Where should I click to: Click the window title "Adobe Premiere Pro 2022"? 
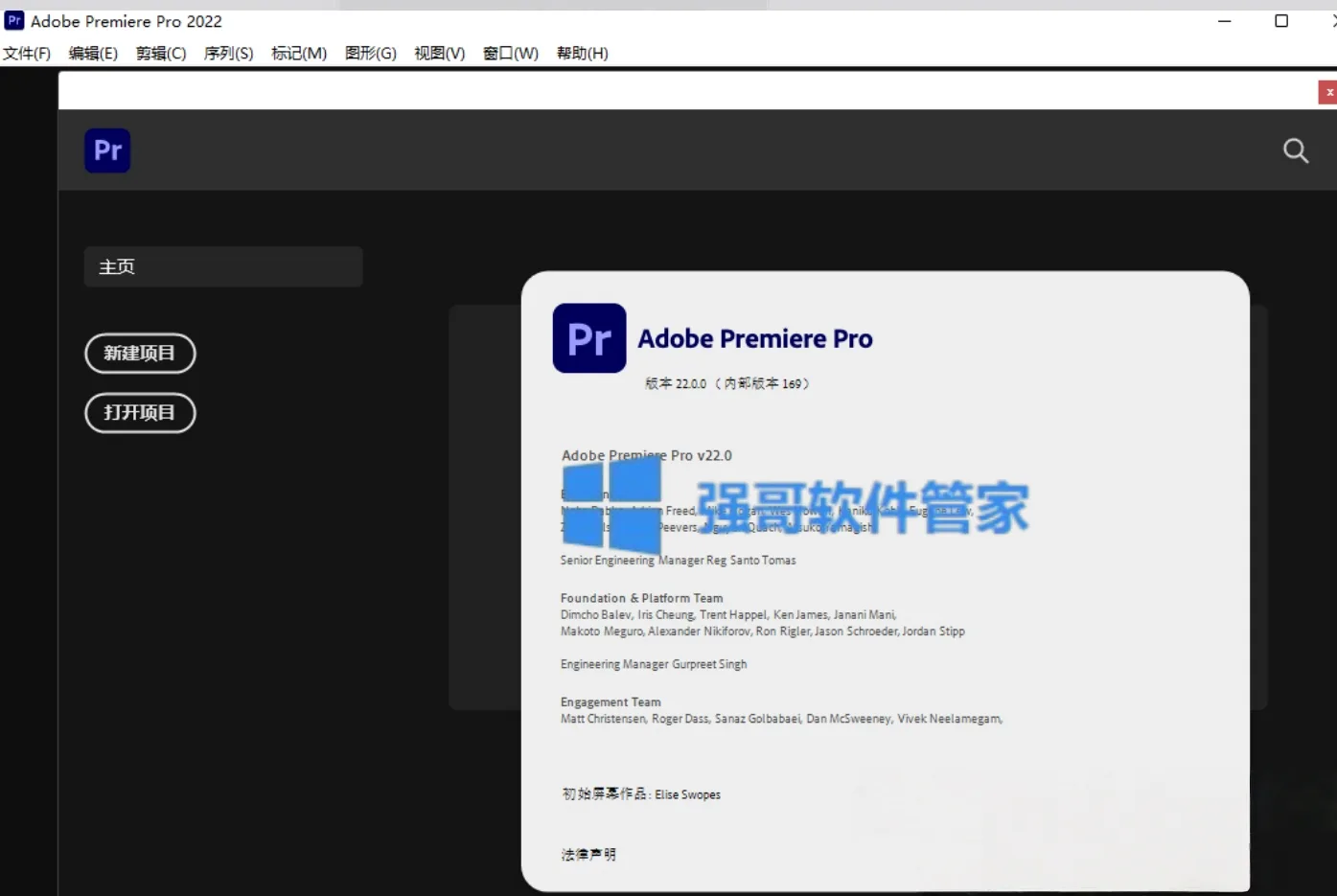click(127, 21)
